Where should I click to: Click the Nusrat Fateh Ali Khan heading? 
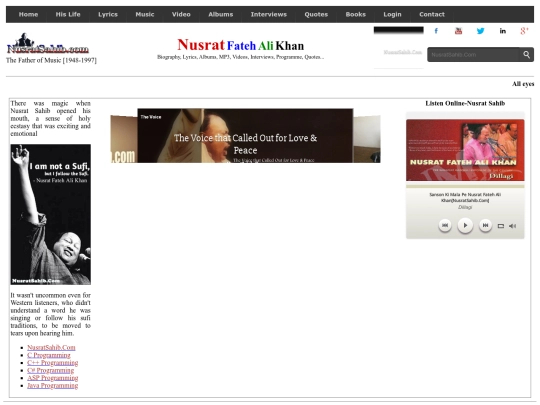click(x=240, y=45)
